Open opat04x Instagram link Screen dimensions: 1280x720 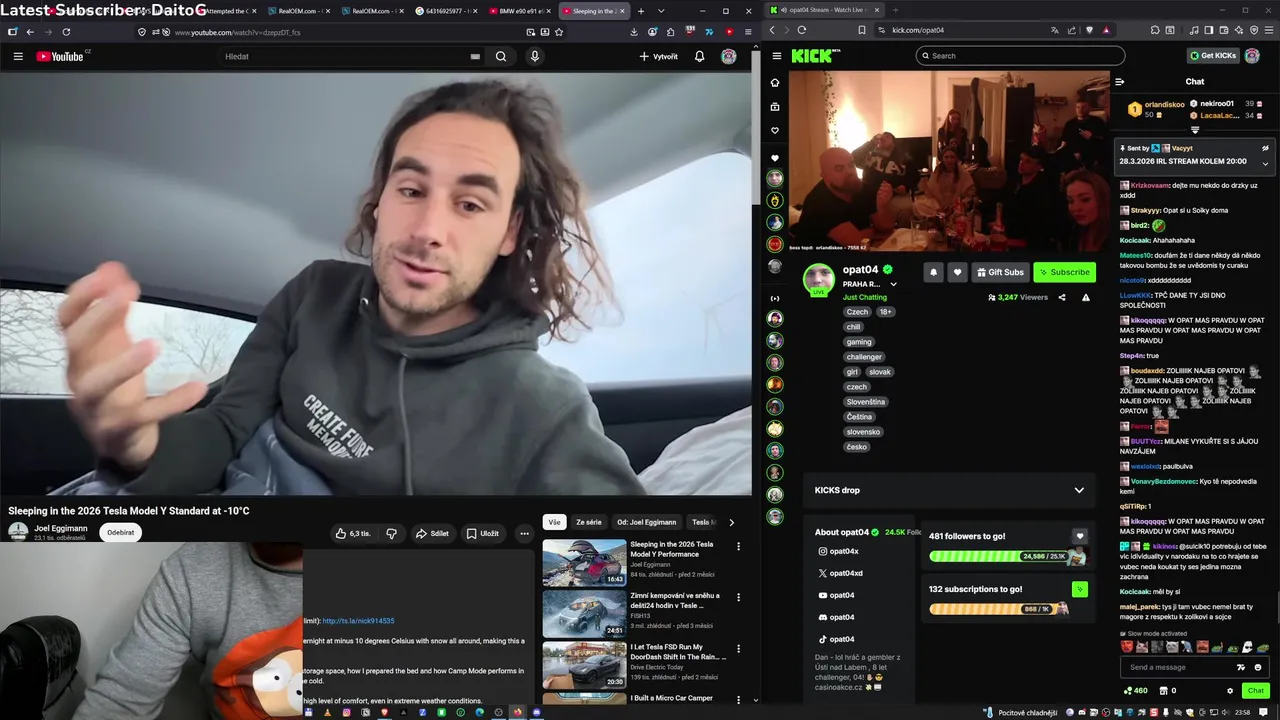coord(838,552)
